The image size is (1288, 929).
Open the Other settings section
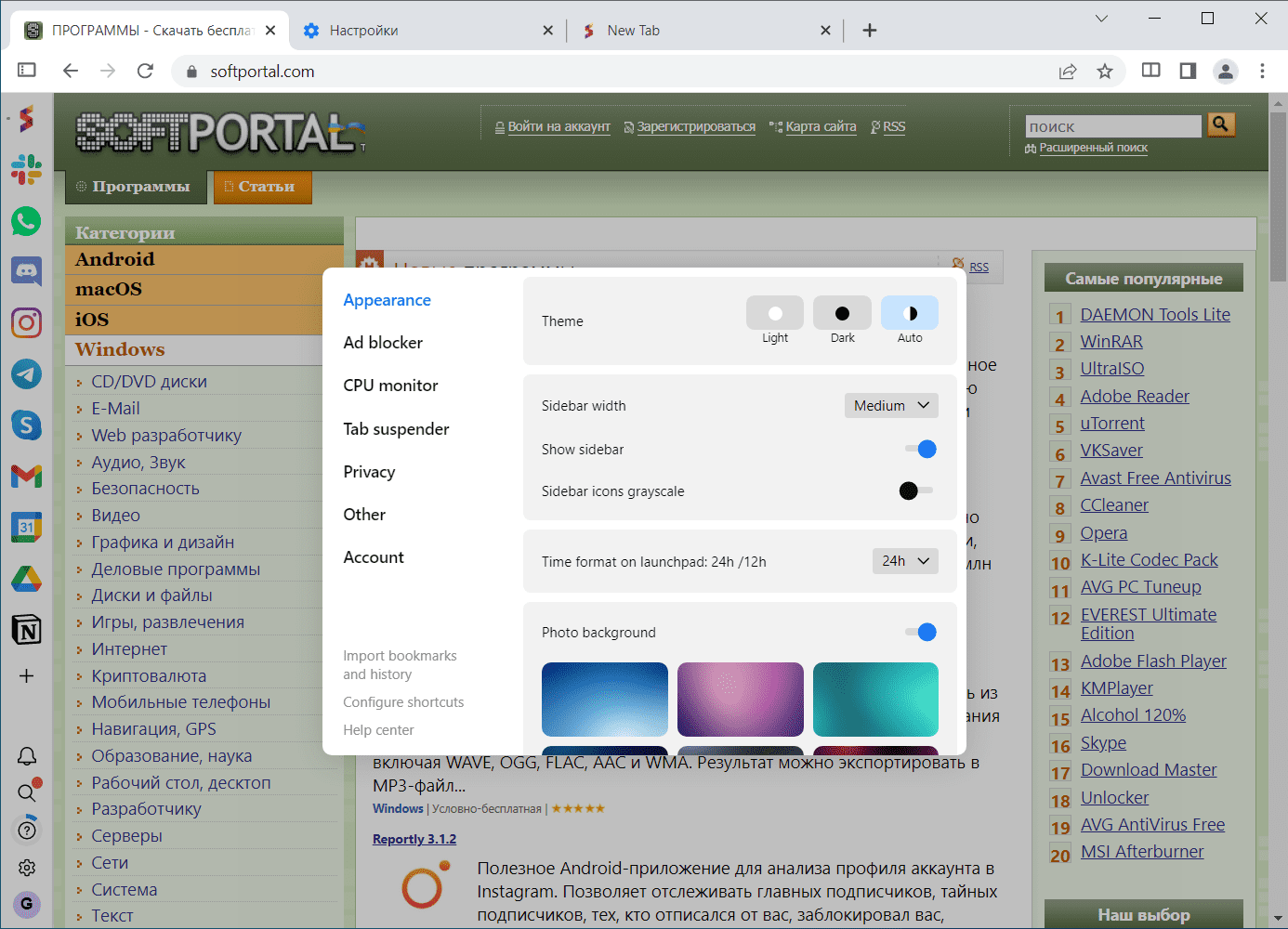pos(364,515)
